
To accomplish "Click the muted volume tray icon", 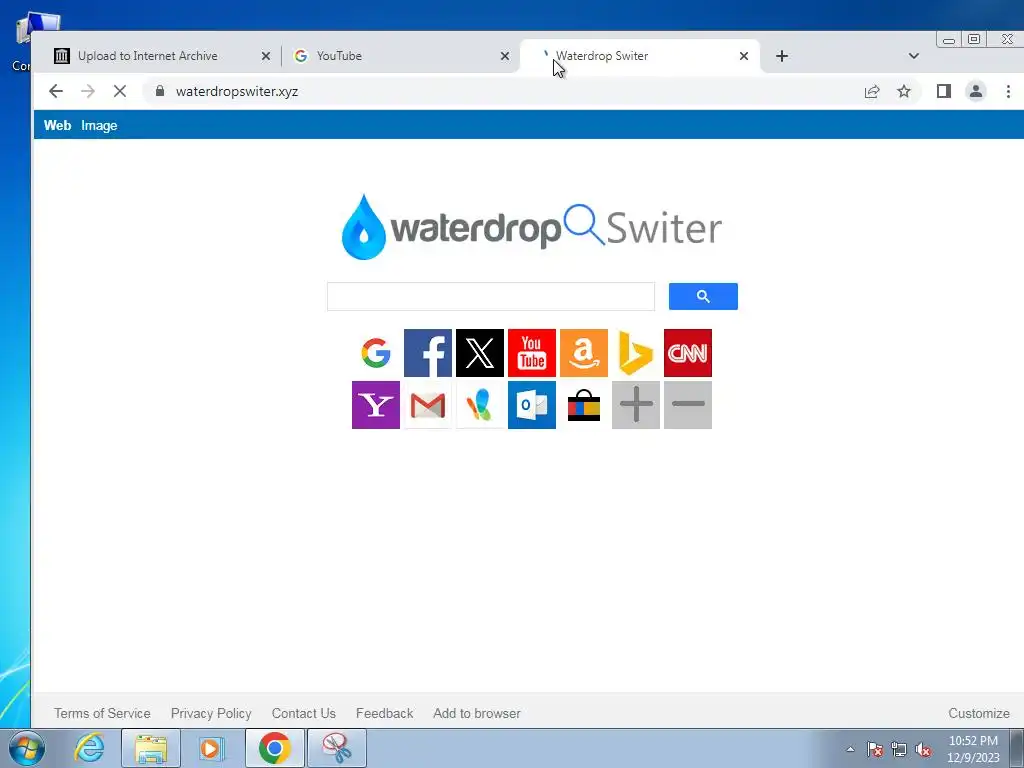I will 923,749.
